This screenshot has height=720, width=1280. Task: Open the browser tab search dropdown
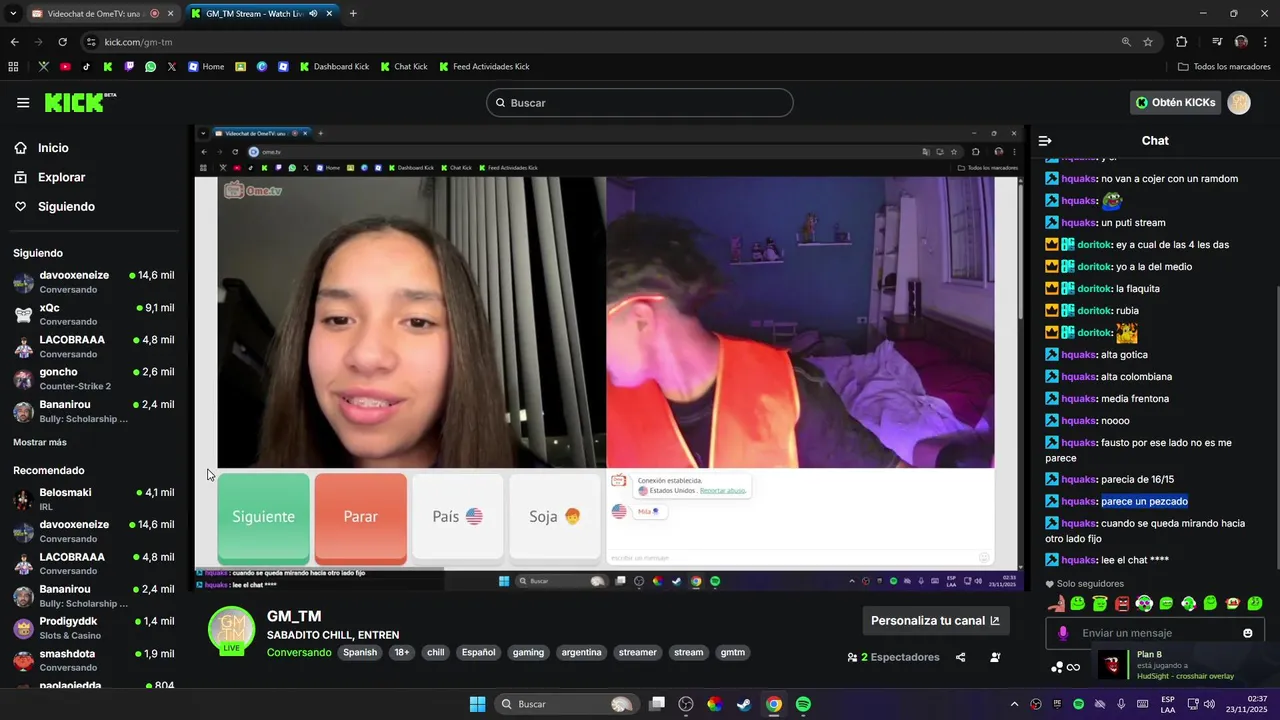click(13, 14)
